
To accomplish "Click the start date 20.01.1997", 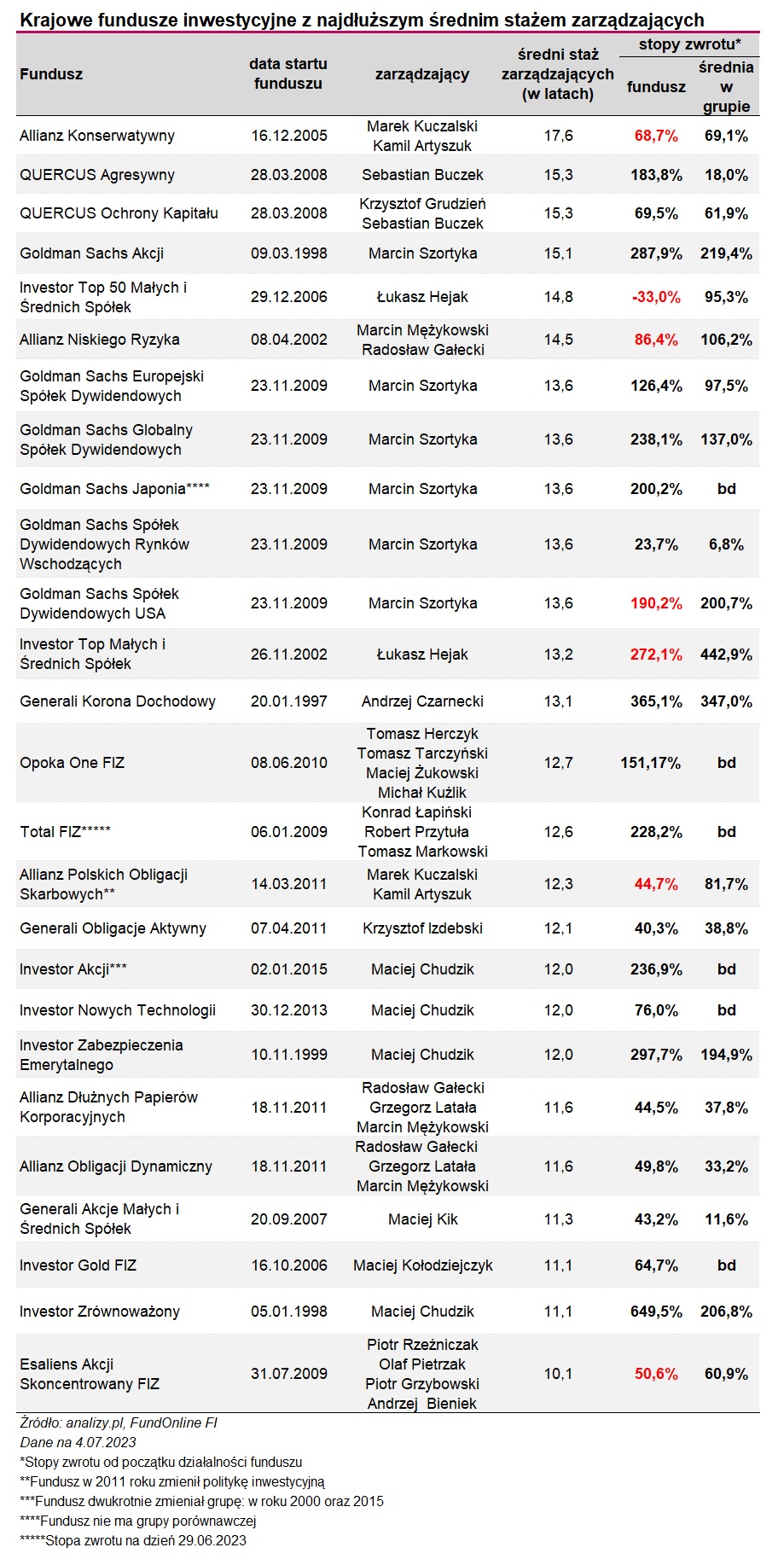I will point(288,701).
